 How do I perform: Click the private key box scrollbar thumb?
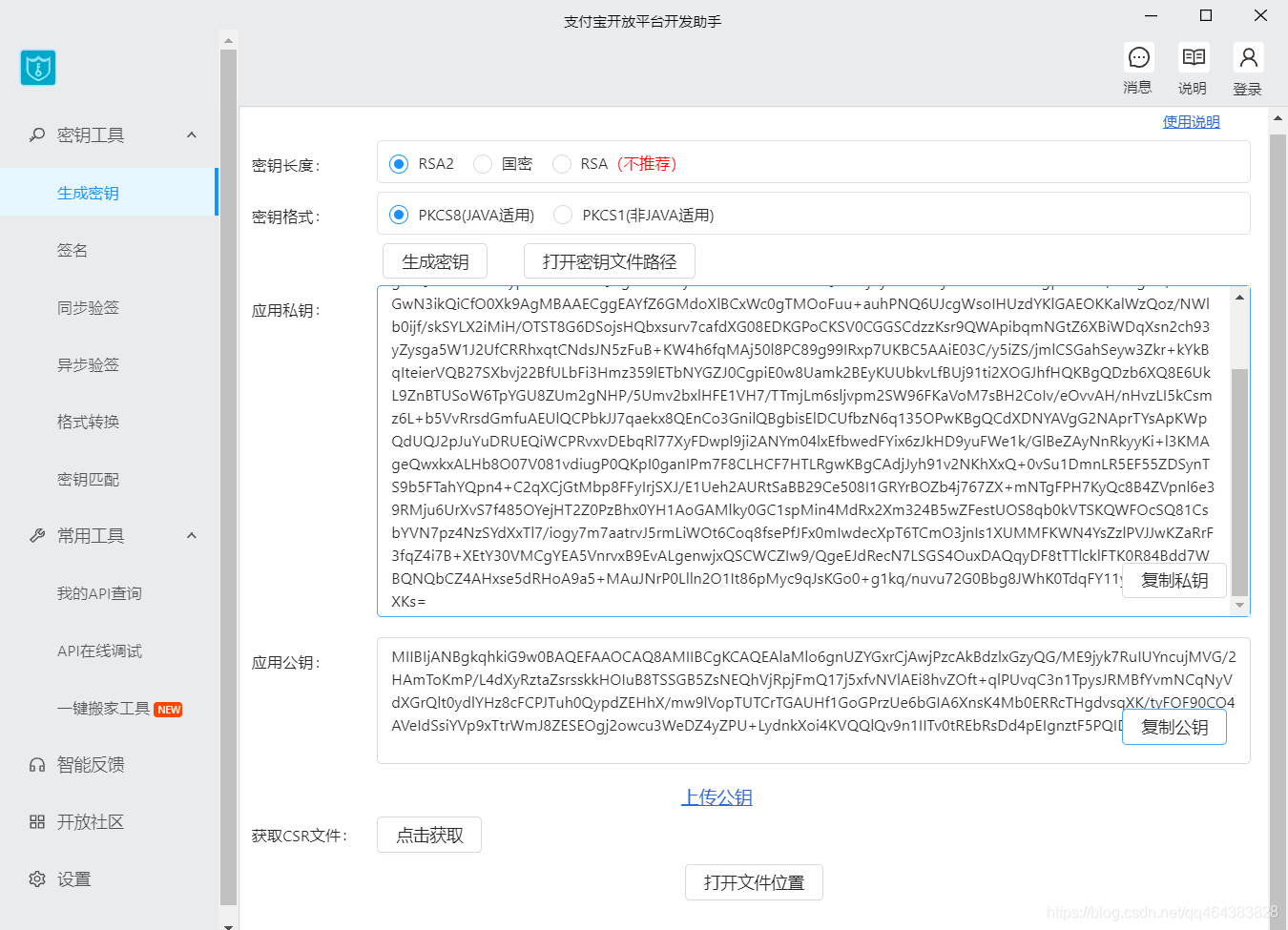(1240, 483)
